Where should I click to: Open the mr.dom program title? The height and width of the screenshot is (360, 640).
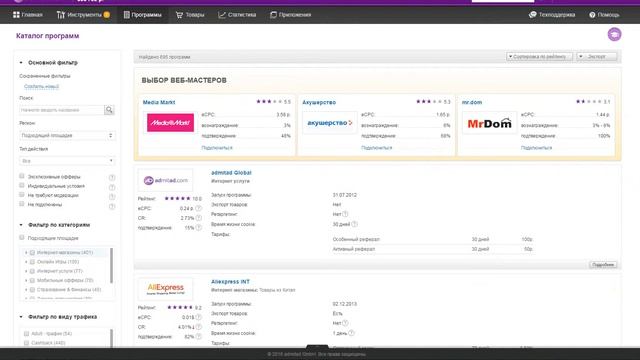tap(471, 102)
